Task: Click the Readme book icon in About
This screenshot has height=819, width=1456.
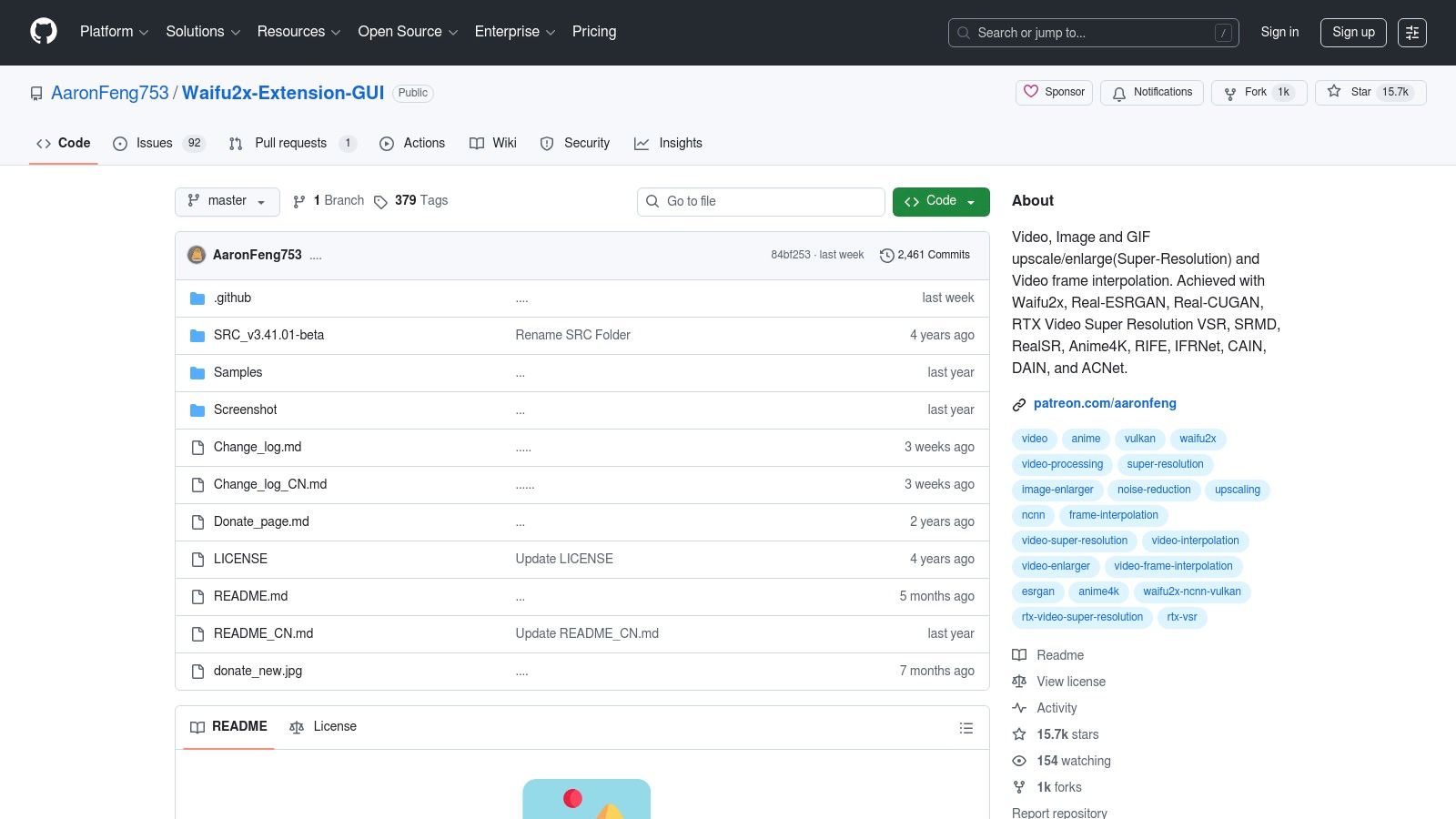Action: coord(1019,655)
